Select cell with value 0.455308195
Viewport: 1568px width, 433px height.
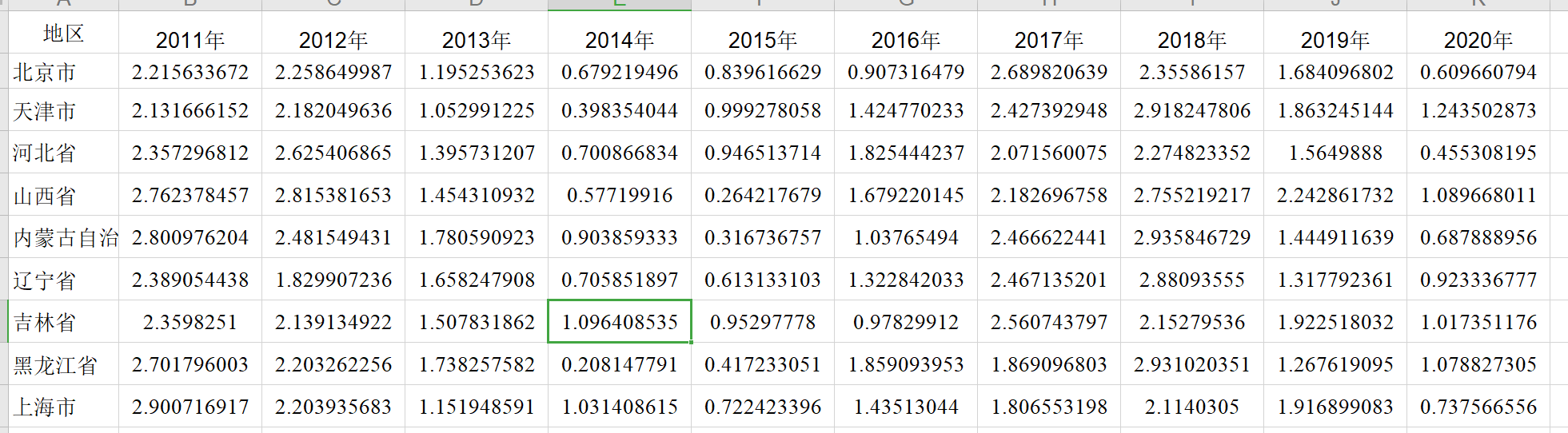click(x=1478, y=153)
